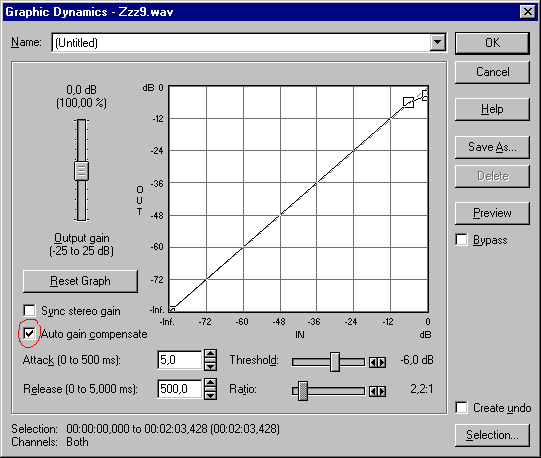
Task: Click the Output gain slider handle
Action: [81, 170]
